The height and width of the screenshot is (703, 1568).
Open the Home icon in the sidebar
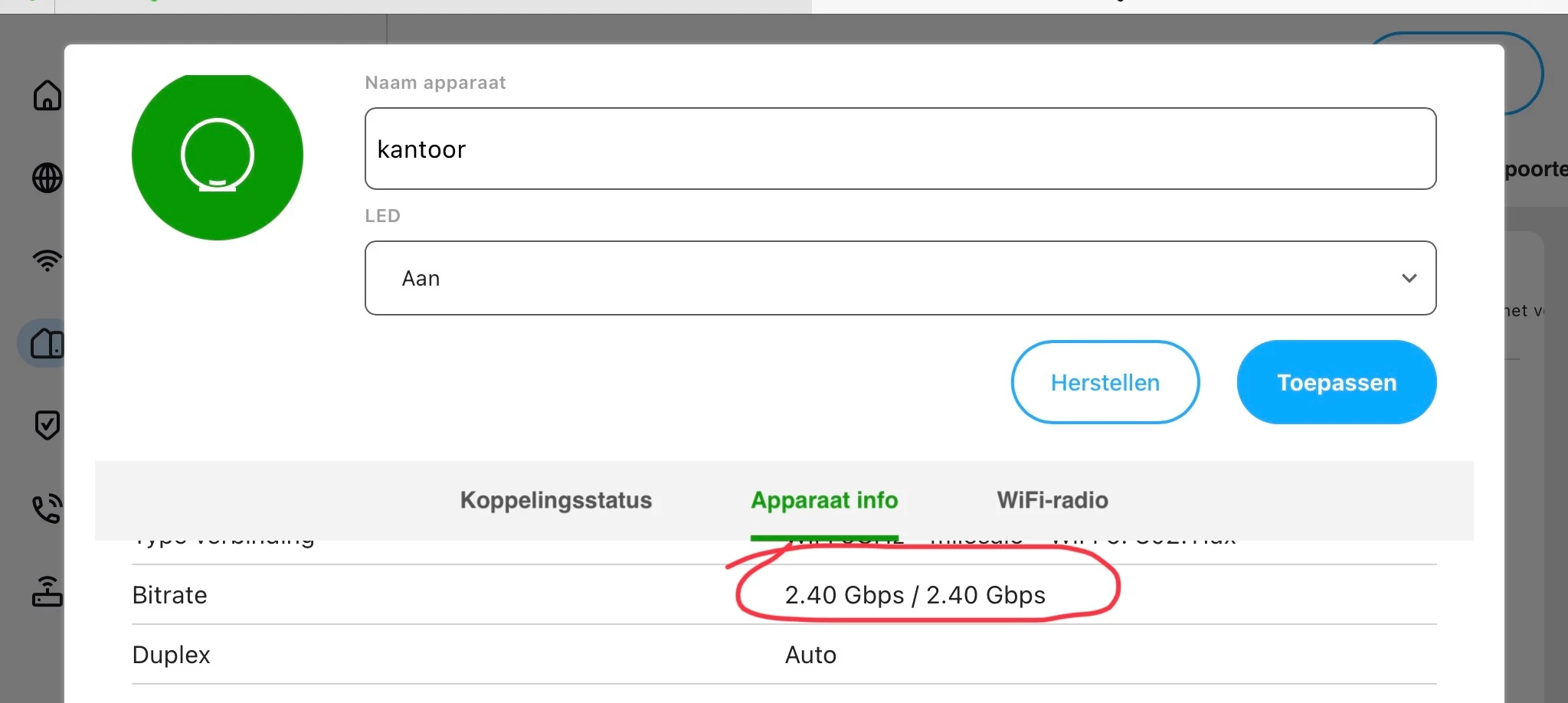tap(47, 96)
